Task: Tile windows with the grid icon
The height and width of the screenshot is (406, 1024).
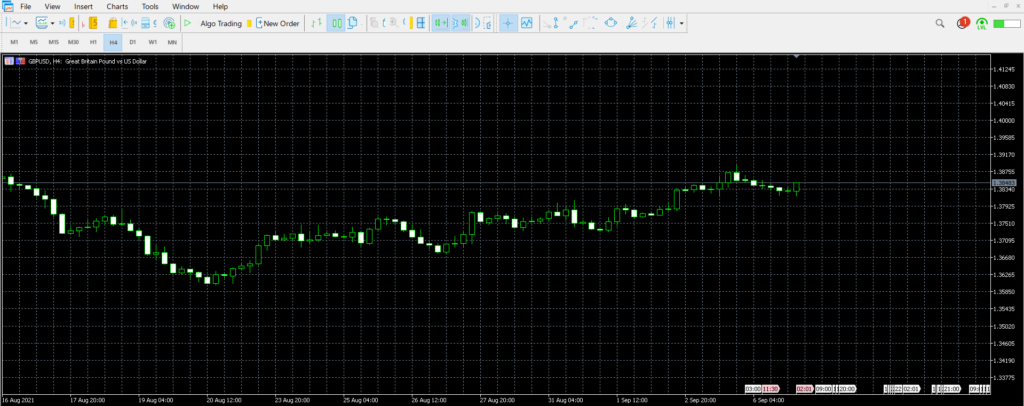Action: [421, 23]
